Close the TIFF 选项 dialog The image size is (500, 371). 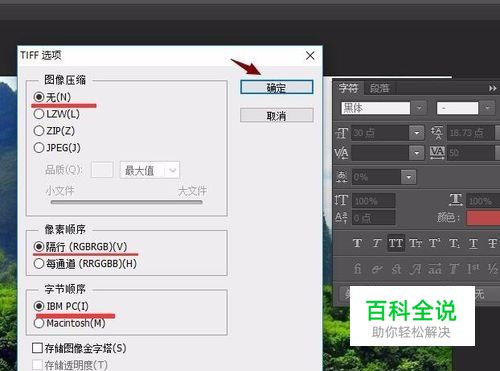click(310, 56)
